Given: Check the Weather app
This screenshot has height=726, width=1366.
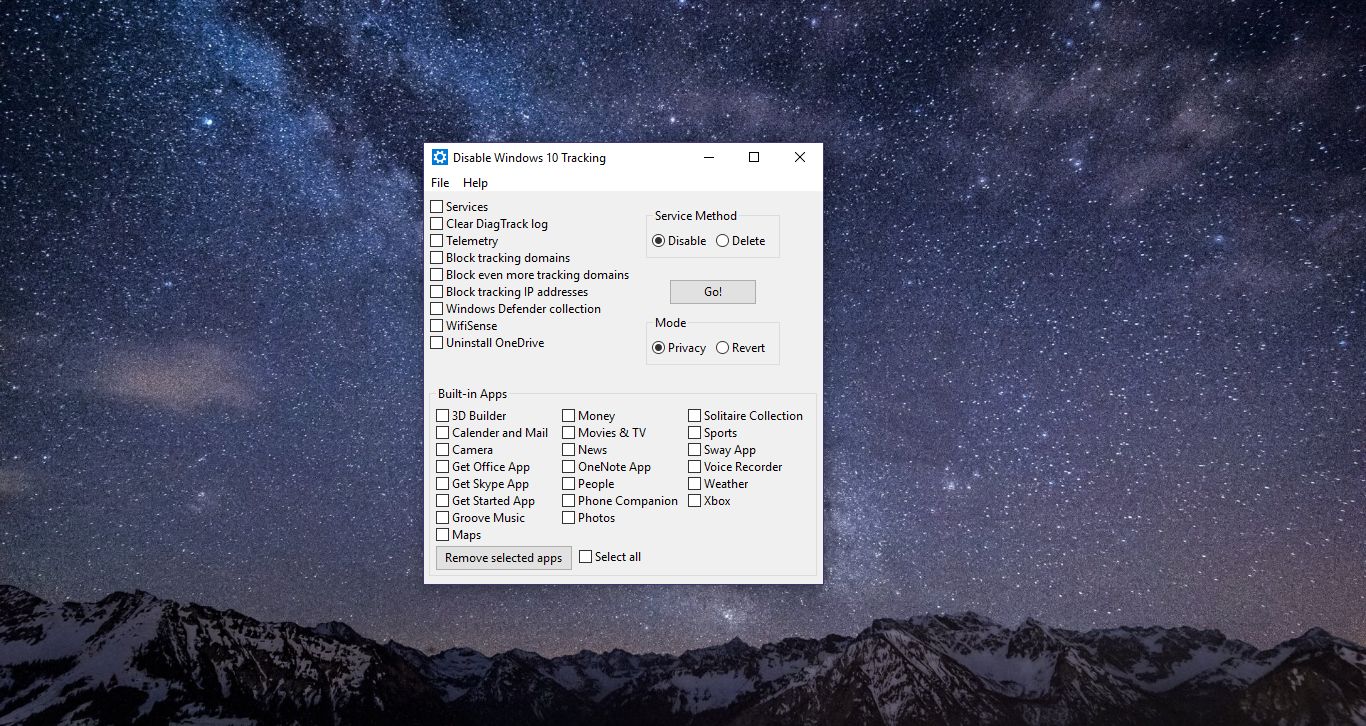Looking at the screenshot, I should pyautogui.click(x=695, y=484).
